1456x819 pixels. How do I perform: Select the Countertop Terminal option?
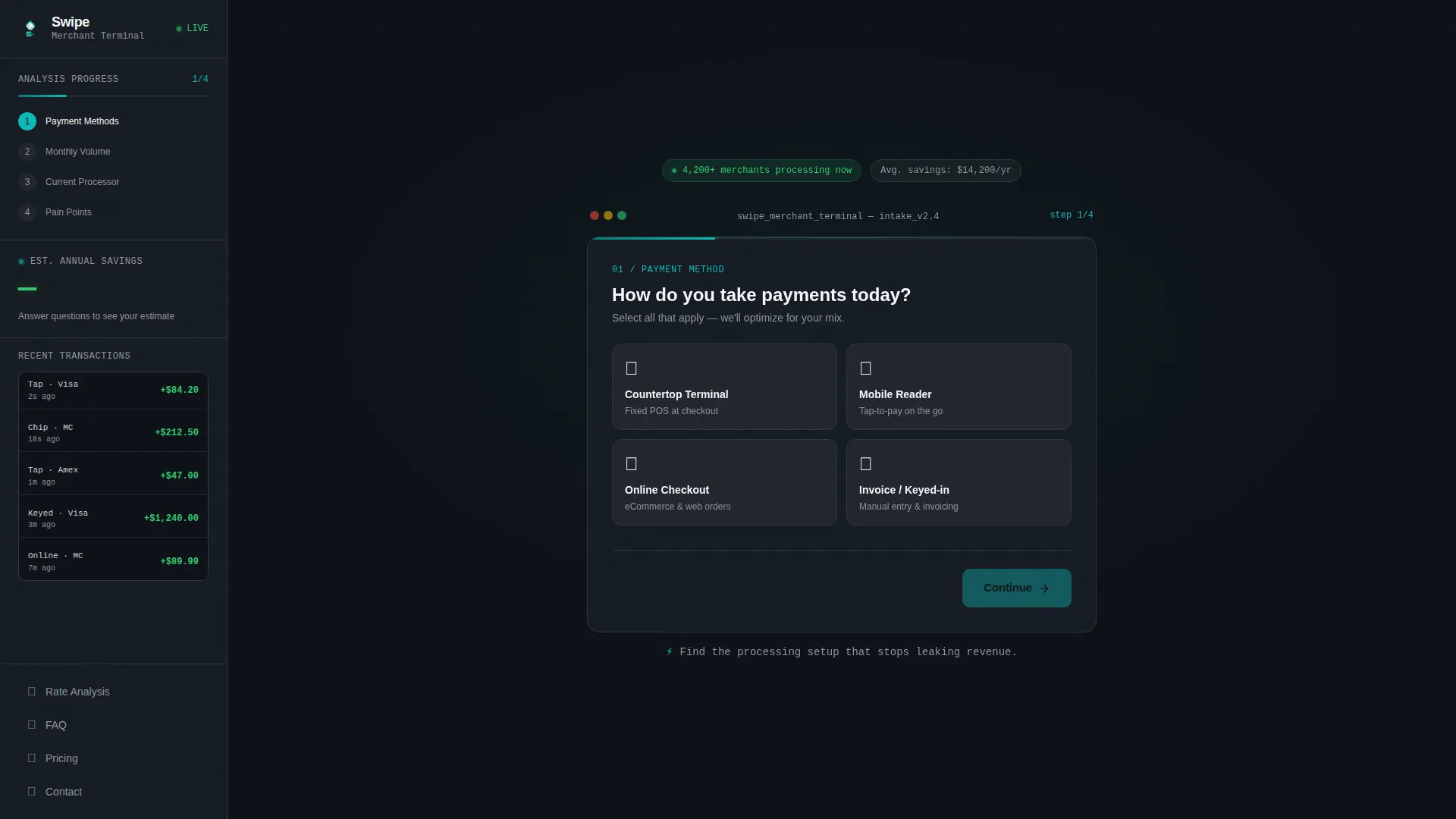[724, 387]
